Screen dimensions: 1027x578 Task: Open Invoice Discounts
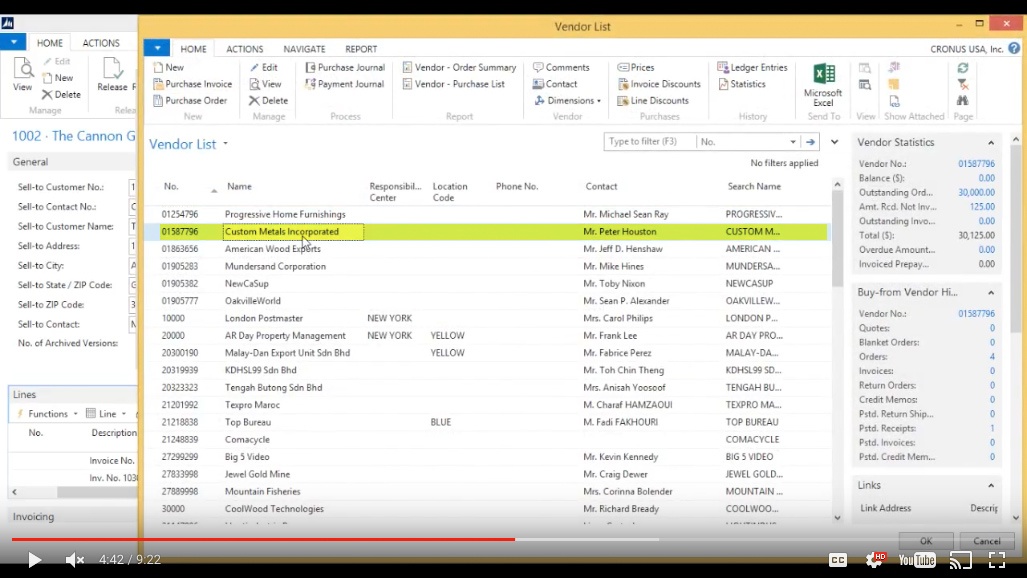[x=659, y=84]
